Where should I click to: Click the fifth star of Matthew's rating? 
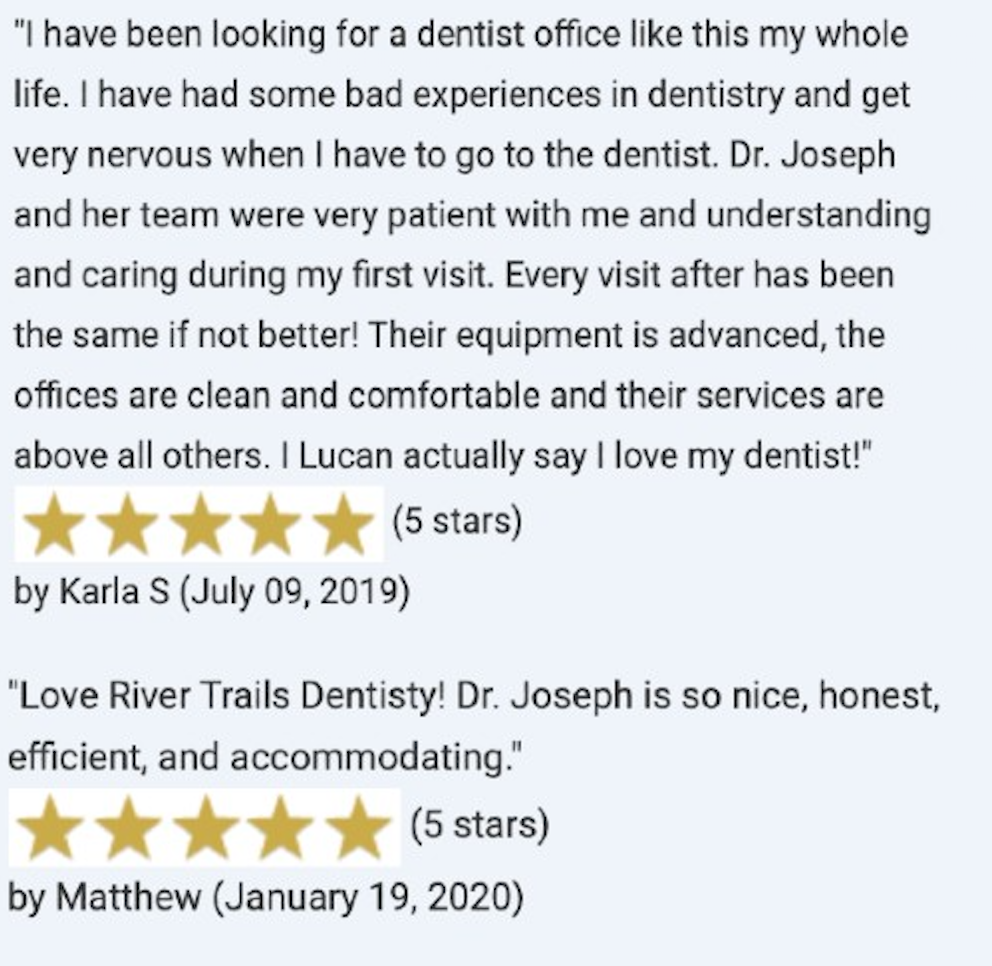[357, 827]
